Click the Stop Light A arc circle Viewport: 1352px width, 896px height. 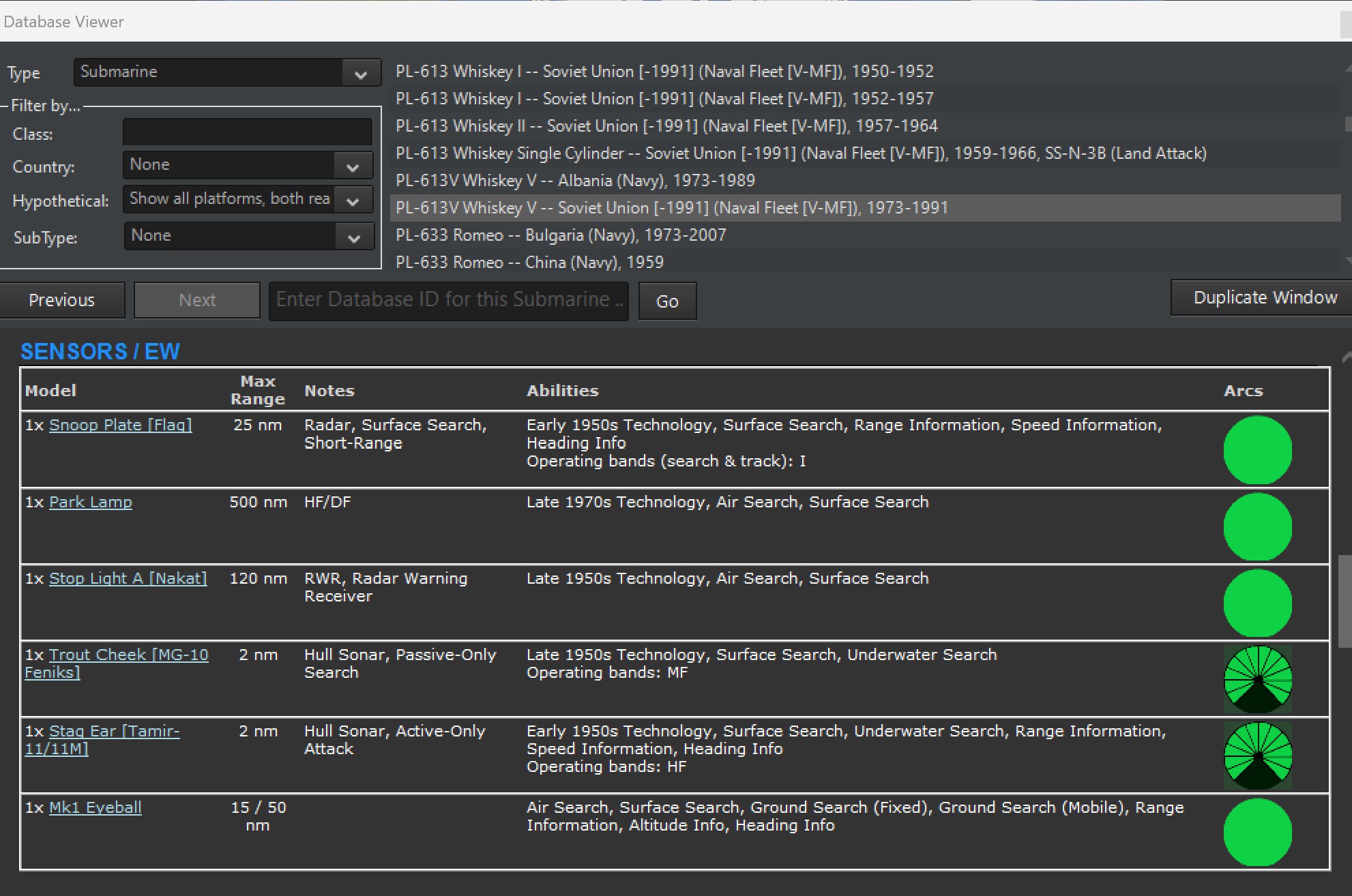click(1257, 603)
